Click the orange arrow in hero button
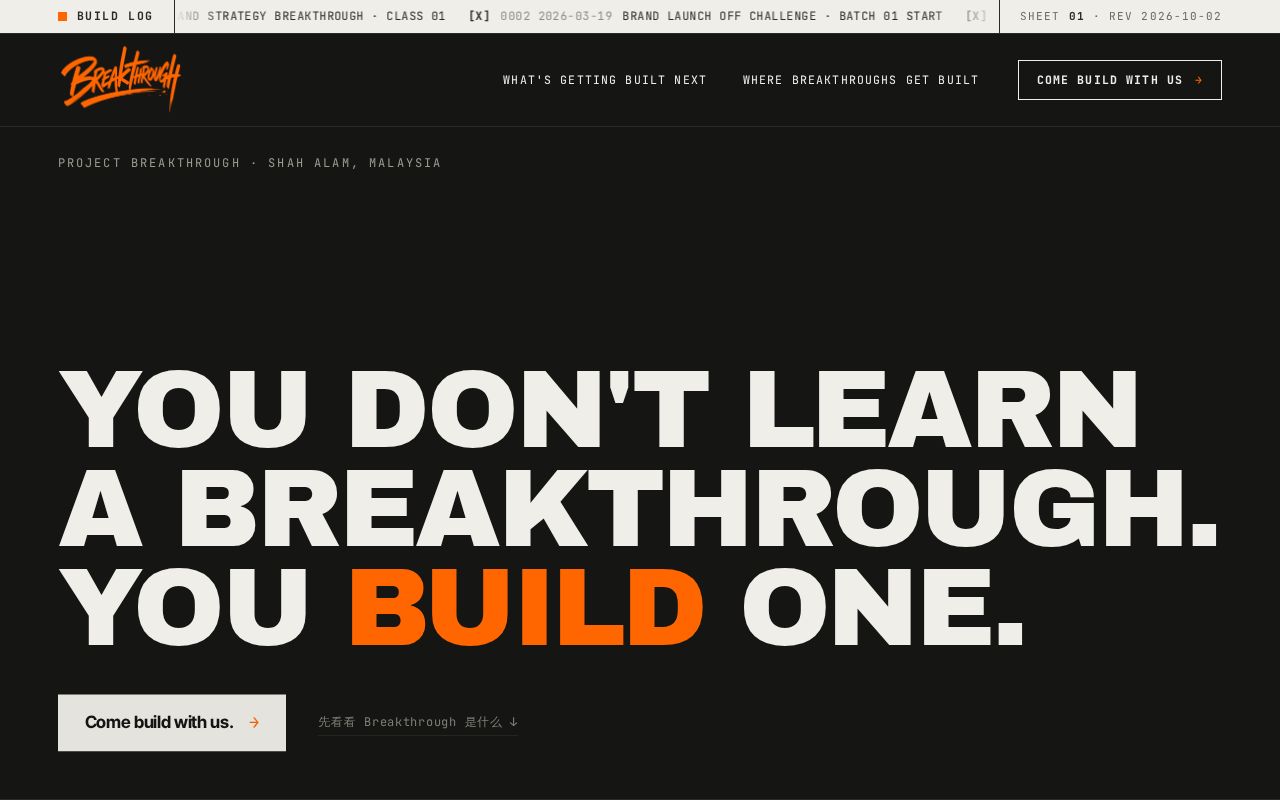 pos(254,722)
